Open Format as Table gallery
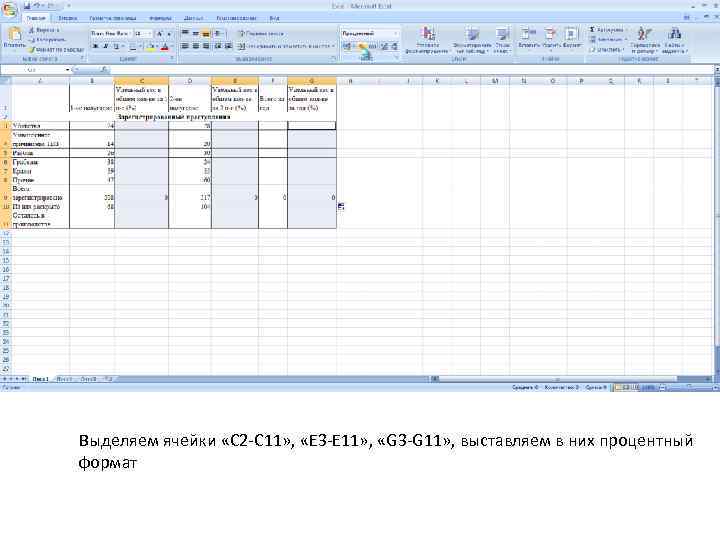Image resolution: width=720 pixels, height=540 pixels. pos(472,40)
